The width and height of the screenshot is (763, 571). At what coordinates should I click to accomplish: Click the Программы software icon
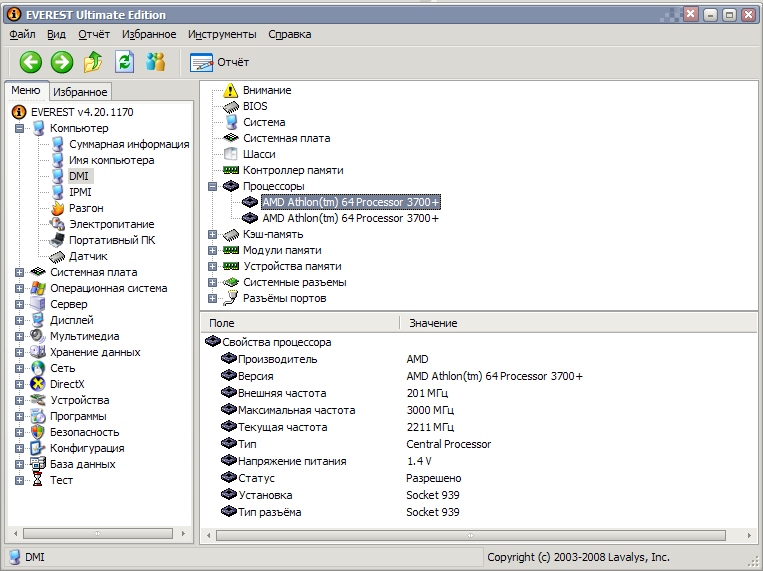pyautogui.click(x=38, y=416)
